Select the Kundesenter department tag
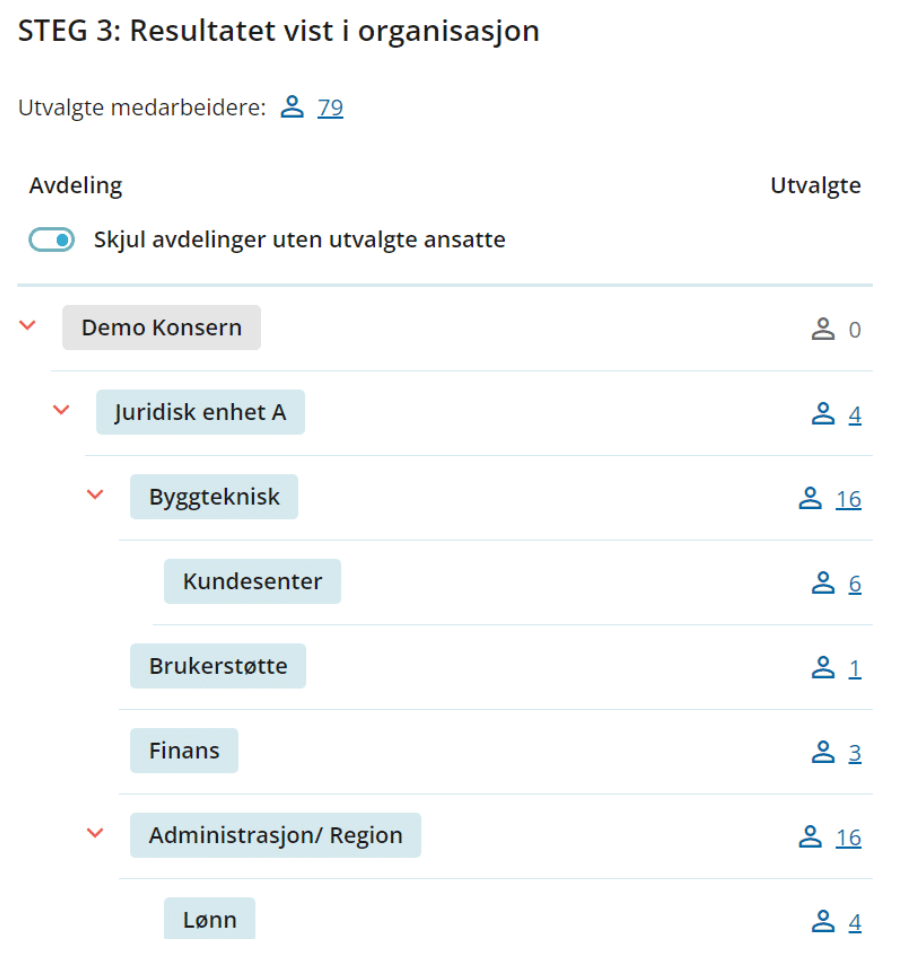Screen dimensions: 920x955 [x=252, y=582]
